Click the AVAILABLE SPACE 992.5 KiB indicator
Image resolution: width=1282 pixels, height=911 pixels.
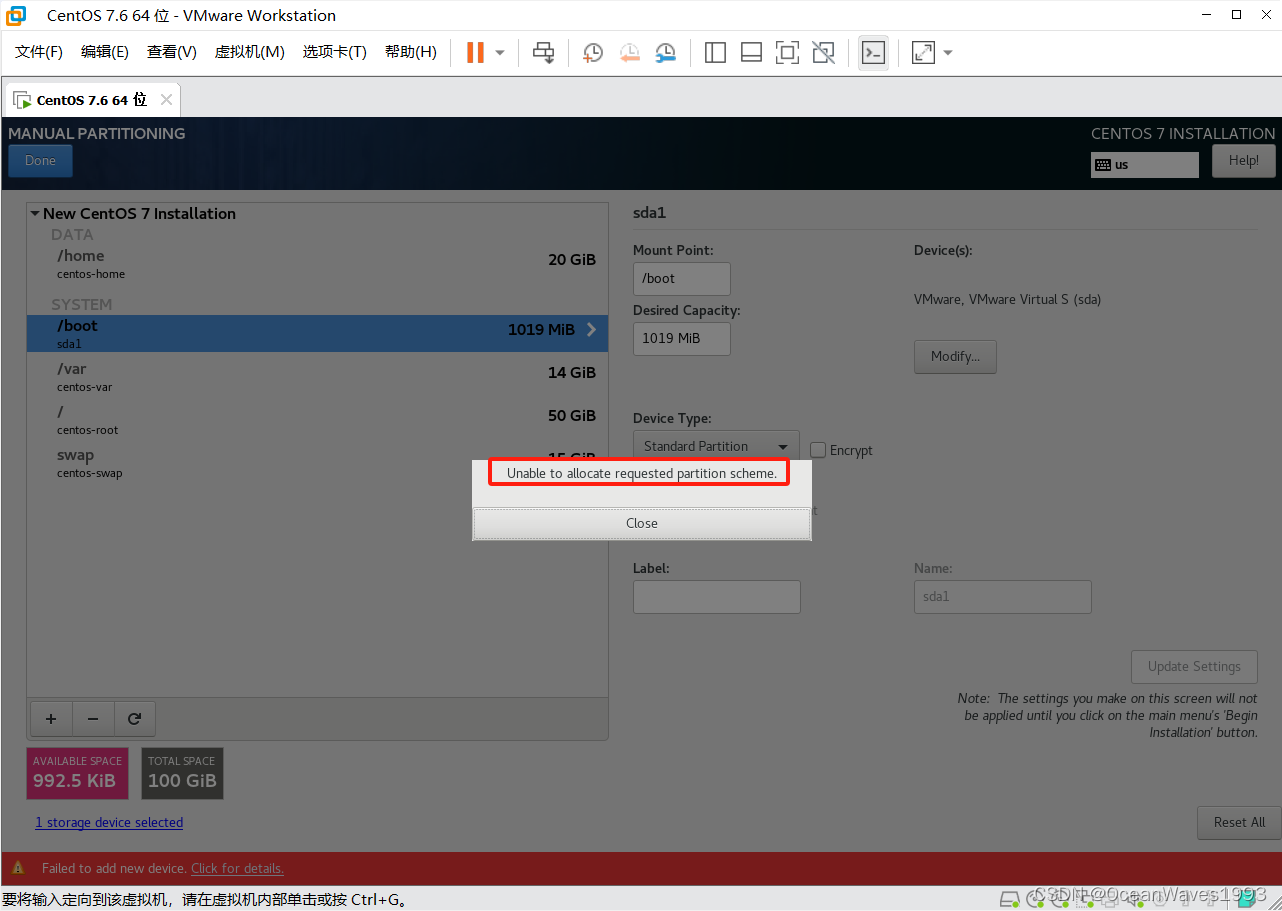77,773
